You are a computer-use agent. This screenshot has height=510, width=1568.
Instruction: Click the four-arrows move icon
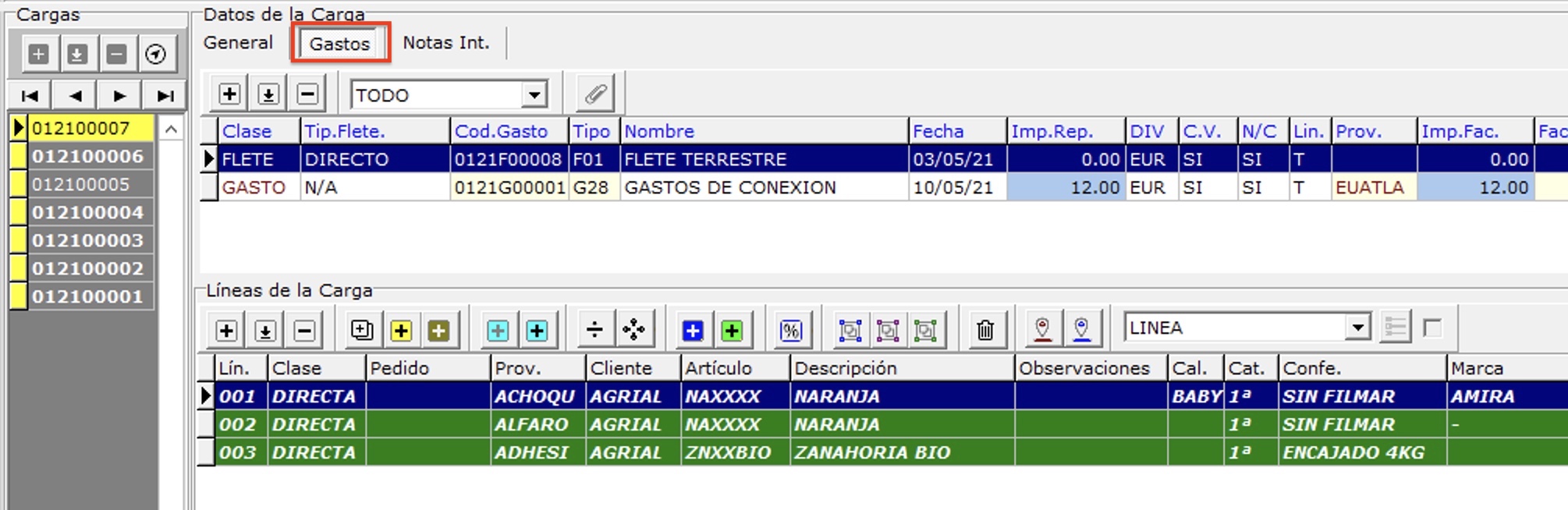[633, 331]
